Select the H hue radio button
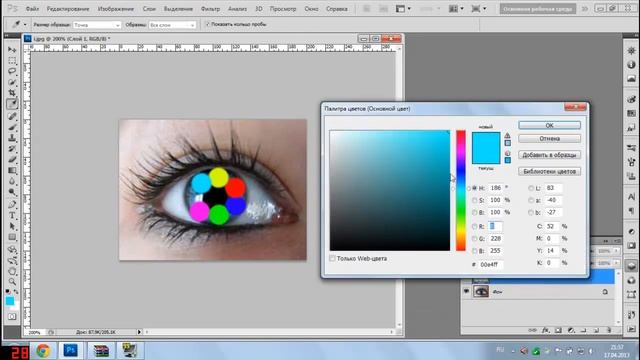 (474, 188)
